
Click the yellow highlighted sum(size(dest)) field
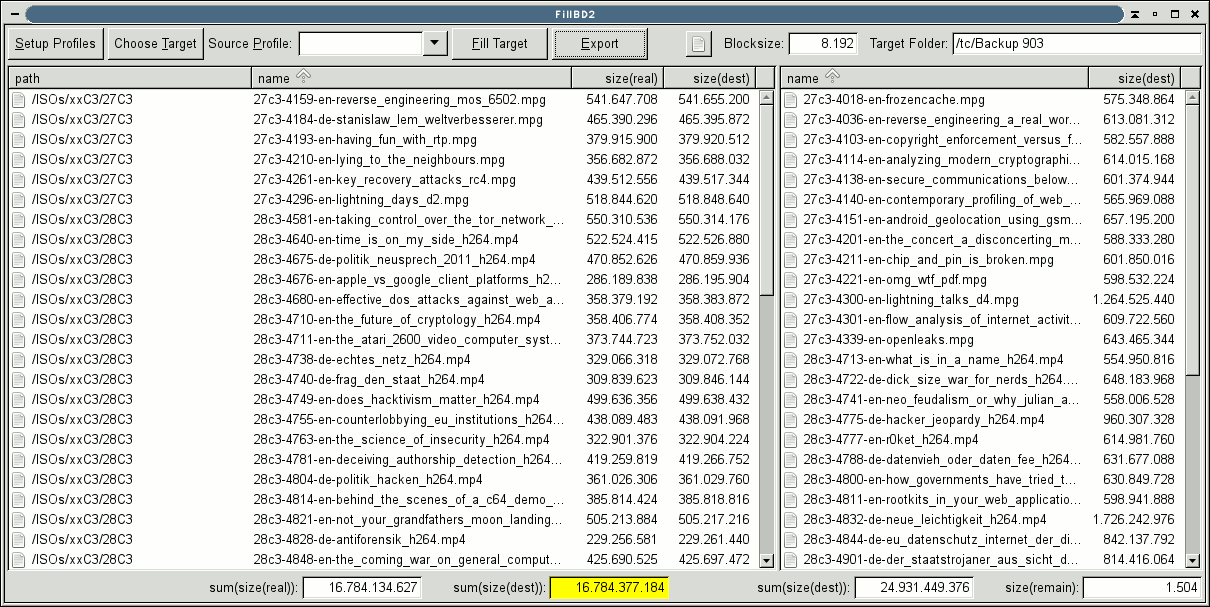point(609,588)
